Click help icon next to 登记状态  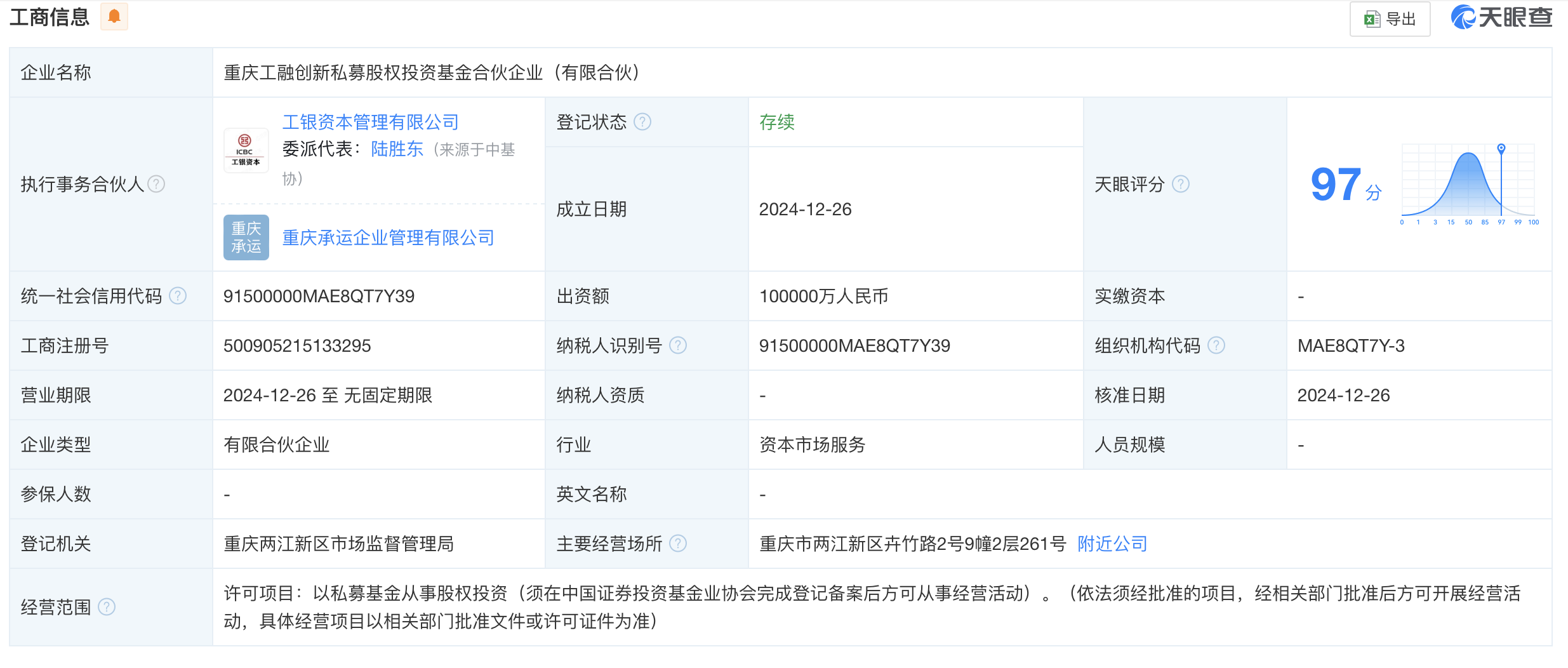click(642, 122)
